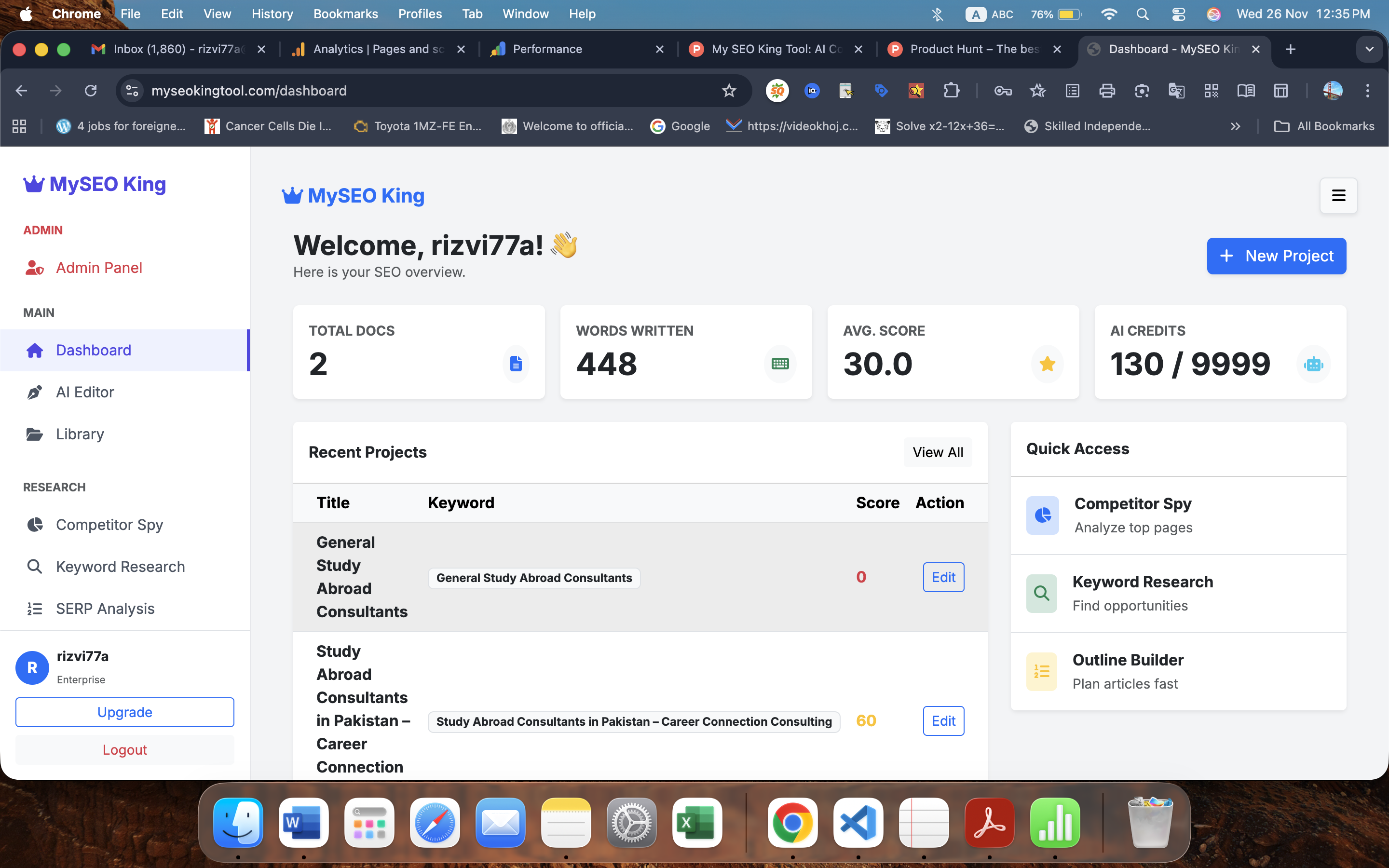The image size is (1389, 868).
Task: Click the rizvi77a profile avatar
Action: pos(31,667)
